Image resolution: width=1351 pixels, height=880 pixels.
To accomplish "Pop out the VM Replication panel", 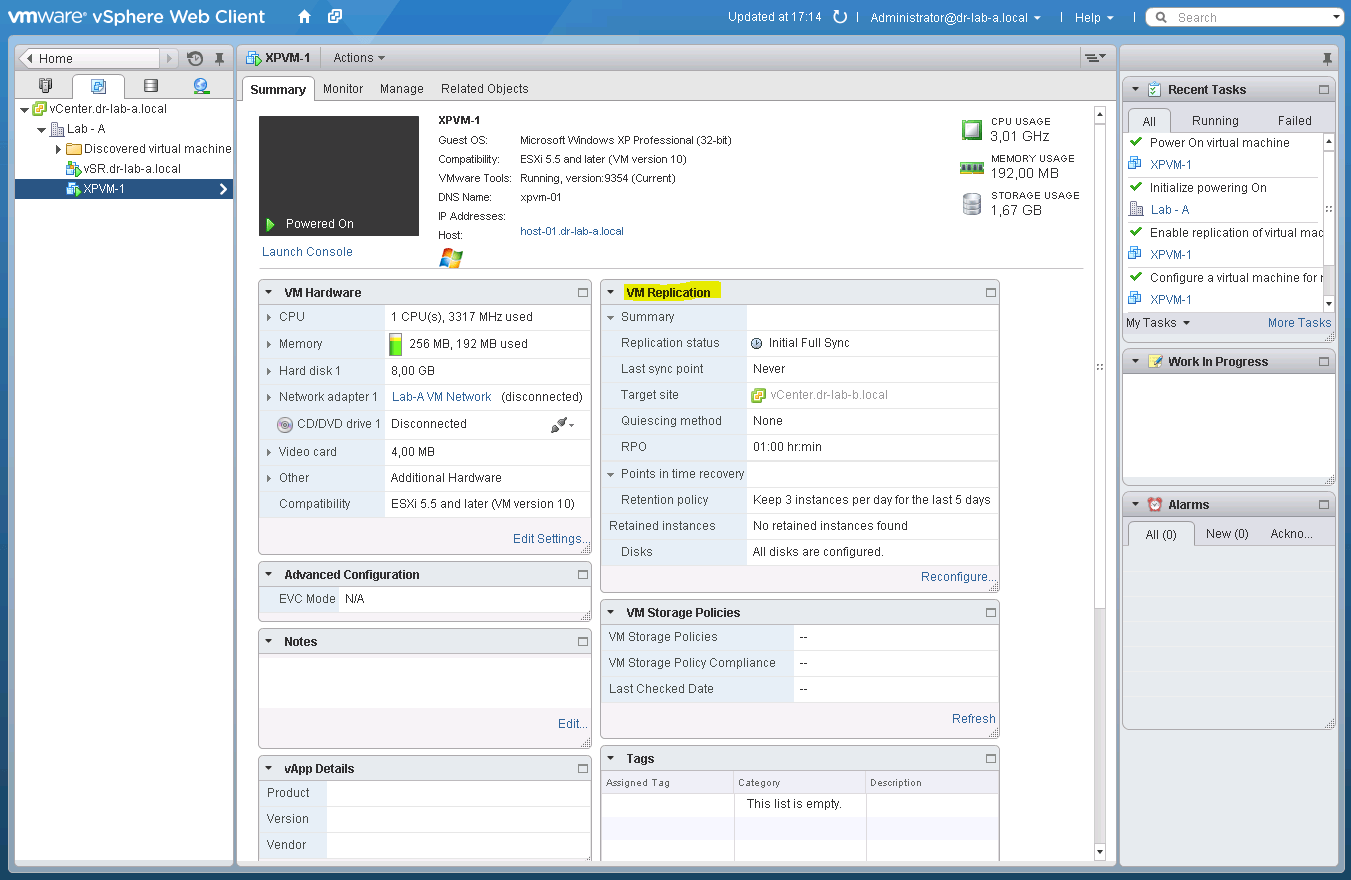I will point(989,291).
